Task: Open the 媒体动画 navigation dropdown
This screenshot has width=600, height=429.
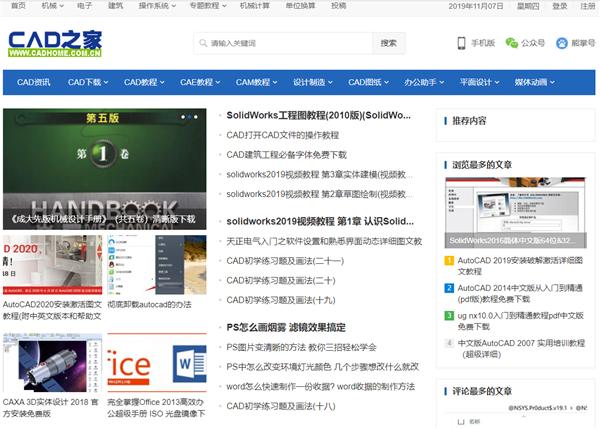Action: point(535,82)
